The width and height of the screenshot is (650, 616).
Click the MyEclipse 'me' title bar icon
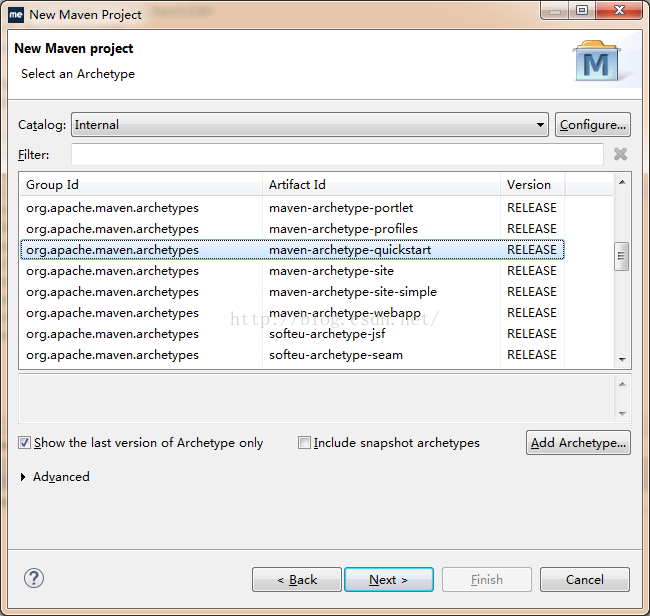[16, 15]
